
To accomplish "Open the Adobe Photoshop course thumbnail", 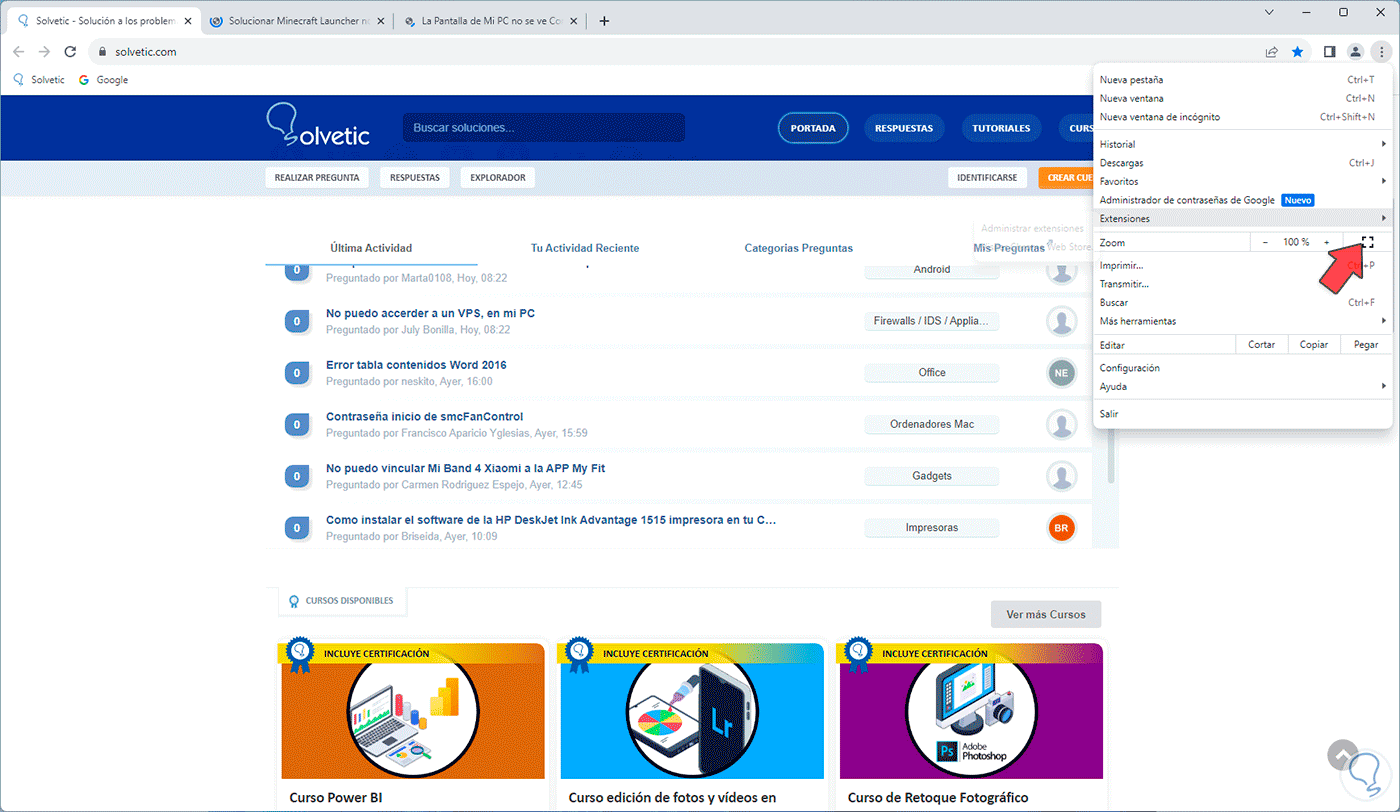I will (x=971, y=711).
